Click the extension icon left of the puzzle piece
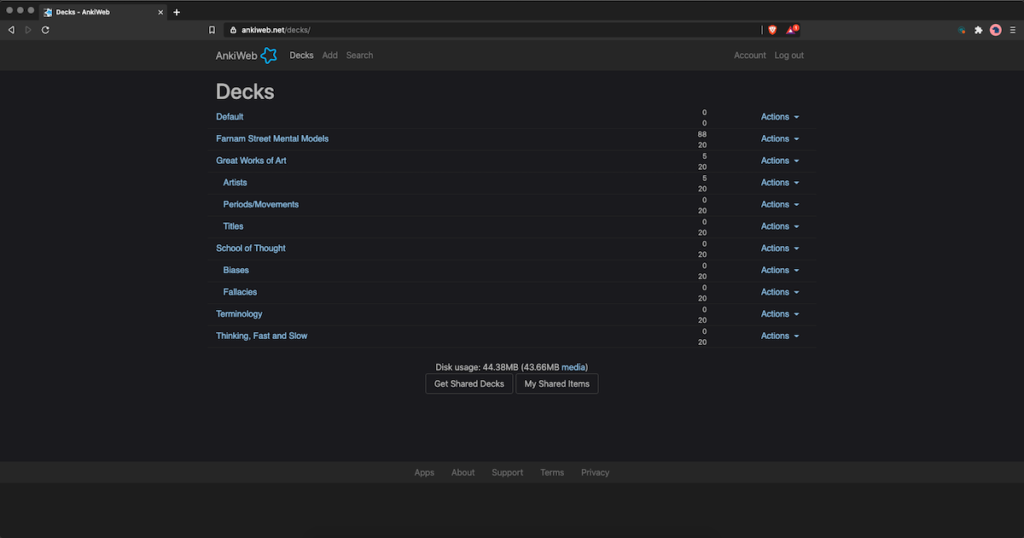Viewport: 1024px width, 538px height. [x=961, y=30]
